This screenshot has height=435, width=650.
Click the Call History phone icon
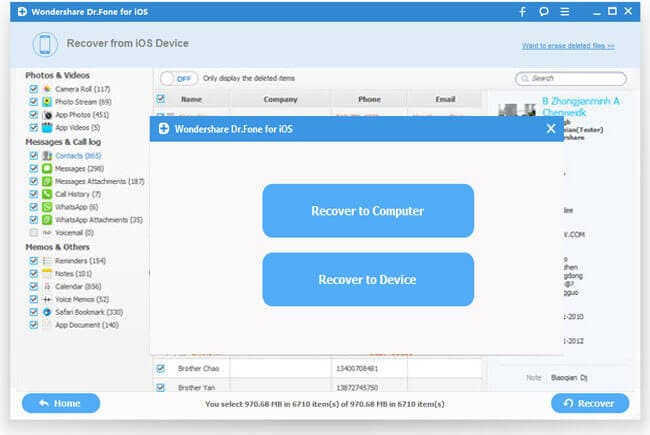pyautogui.click(x=47, y=194)
